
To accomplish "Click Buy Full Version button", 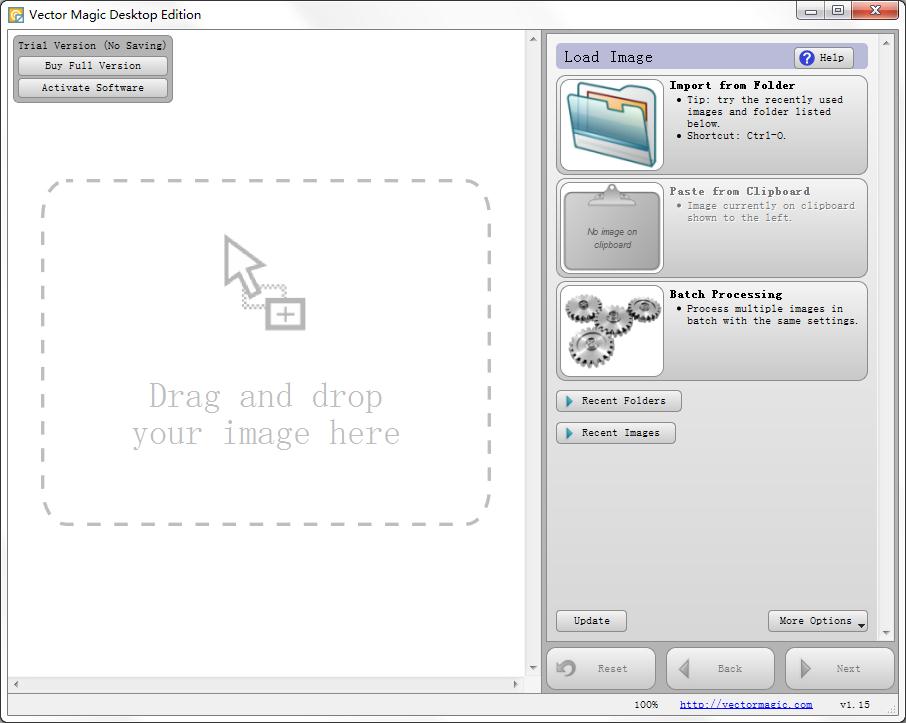I will coord(93,66).
